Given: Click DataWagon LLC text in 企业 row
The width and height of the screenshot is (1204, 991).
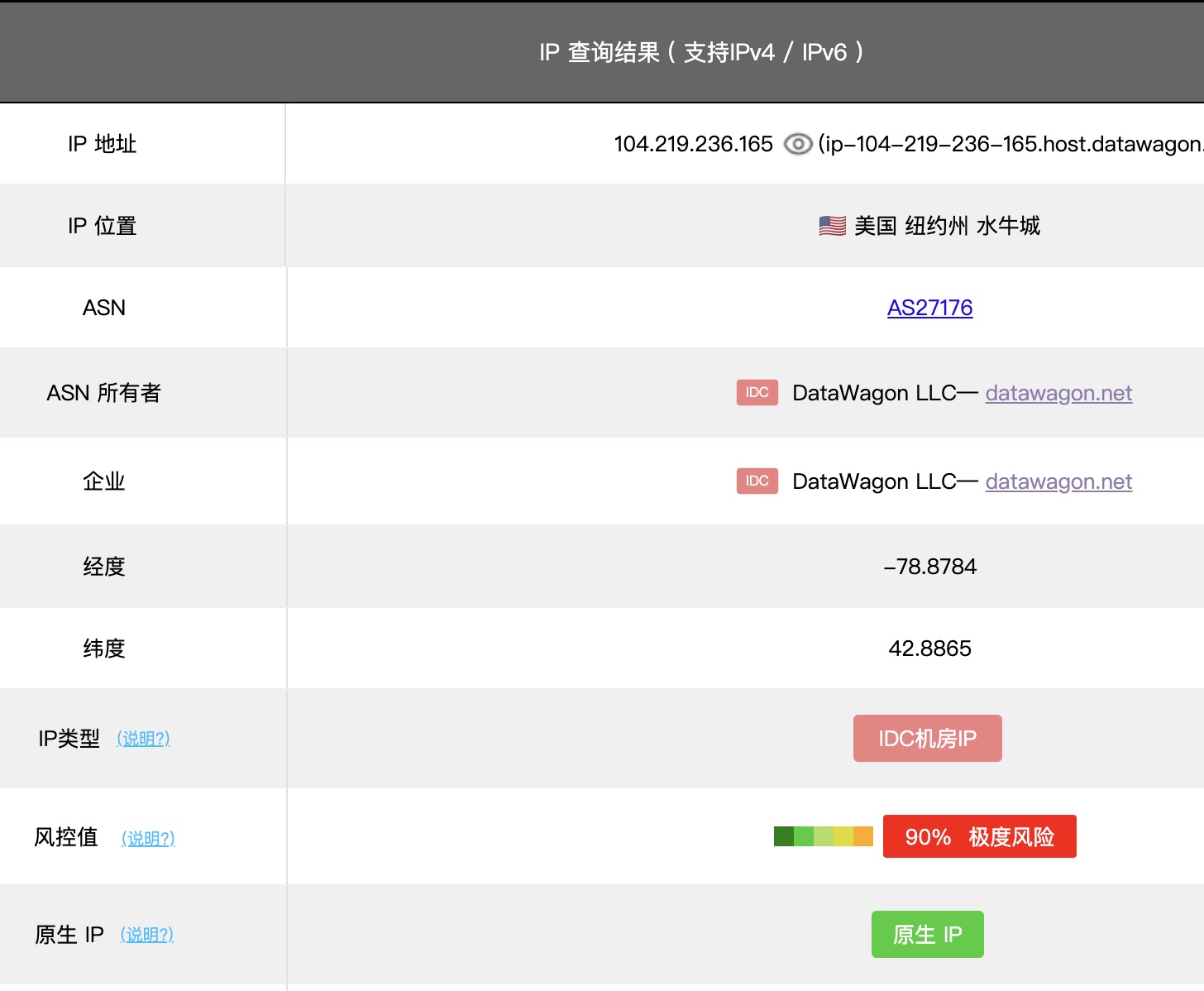Looking at the screenshot, I should [x=875, y=481].
